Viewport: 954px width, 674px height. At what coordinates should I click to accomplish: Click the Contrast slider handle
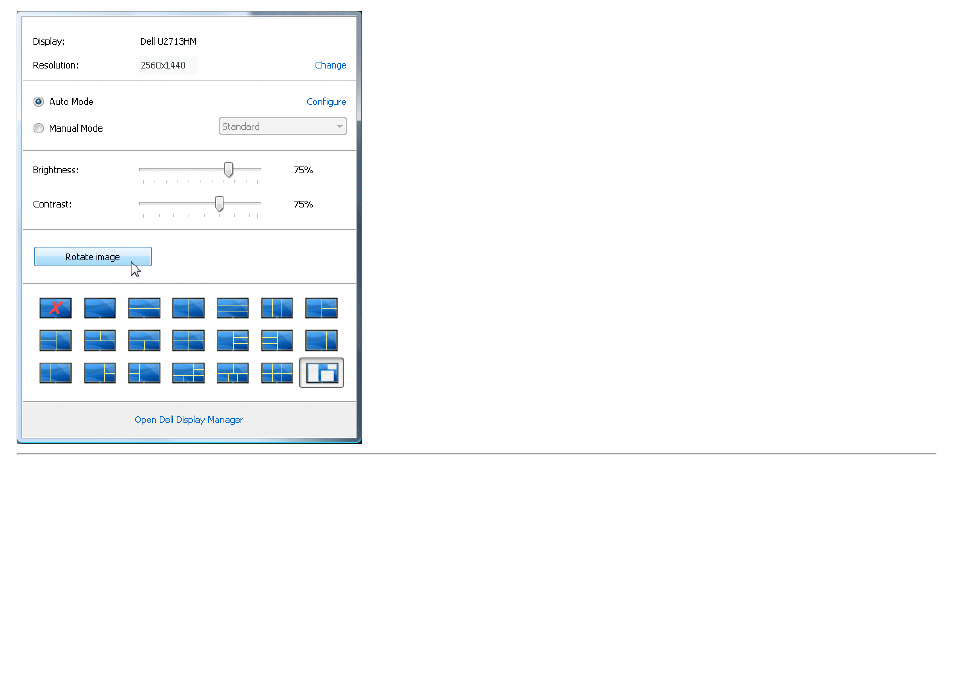(x=219, y=204)
